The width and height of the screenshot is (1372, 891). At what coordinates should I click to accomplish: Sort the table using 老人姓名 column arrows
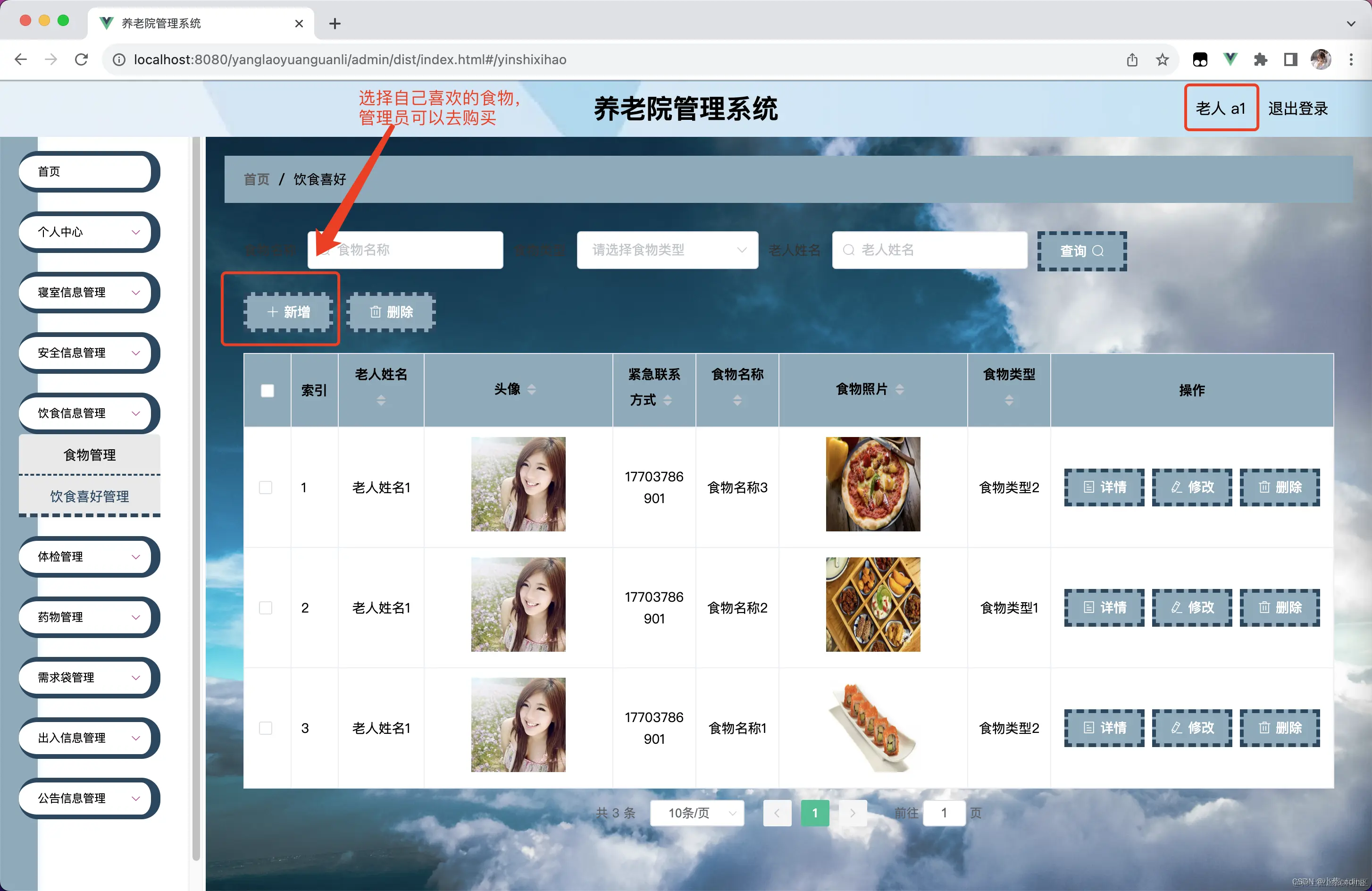point(380,400)
